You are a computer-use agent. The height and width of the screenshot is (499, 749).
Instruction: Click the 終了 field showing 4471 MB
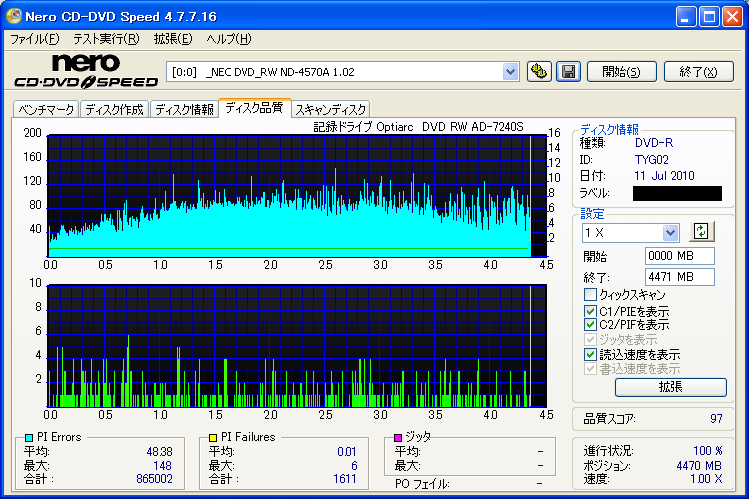pos(679,277)
